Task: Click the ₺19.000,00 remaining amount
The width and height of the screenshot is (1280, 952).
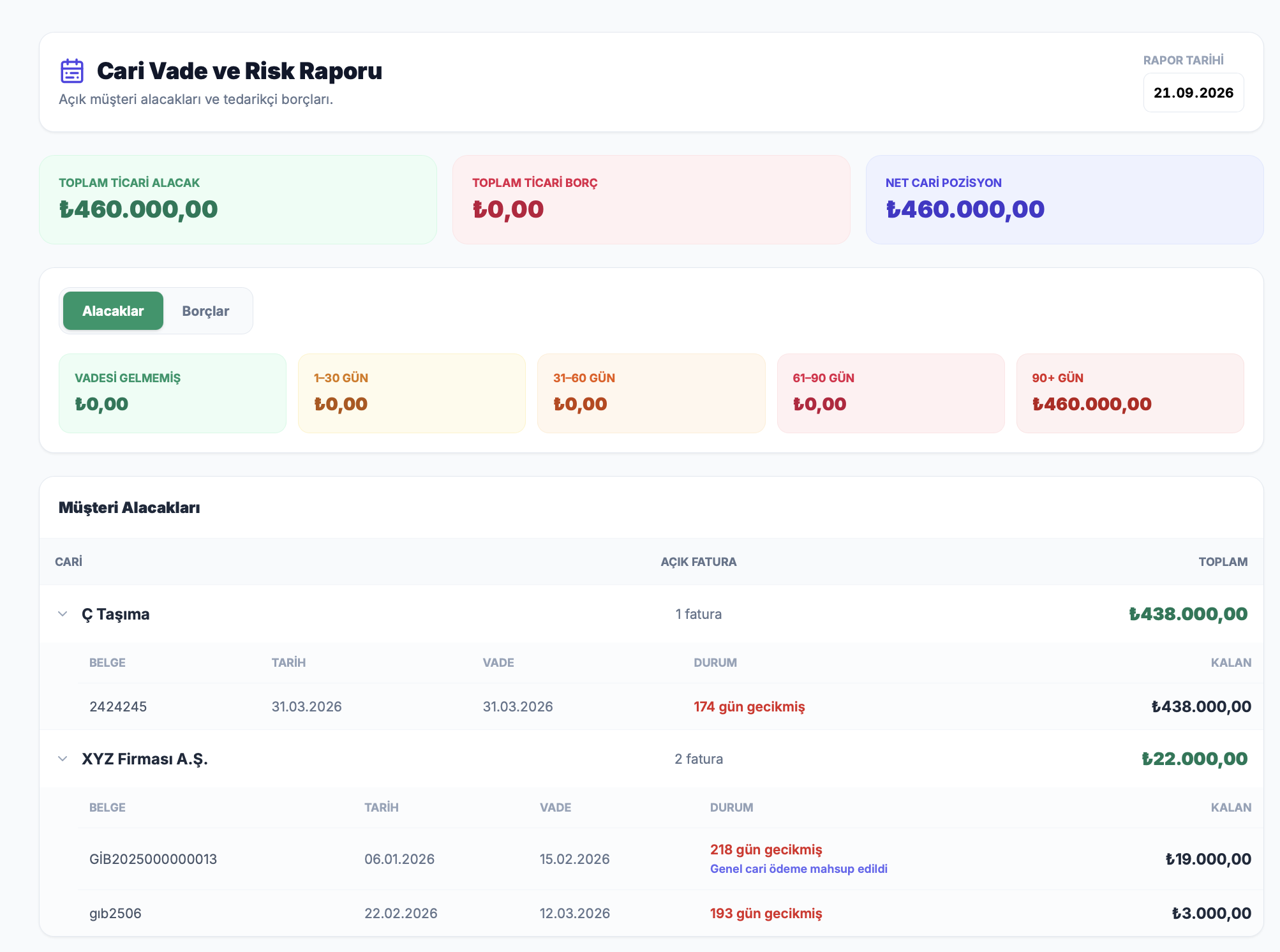Action: coord(1208,859)
